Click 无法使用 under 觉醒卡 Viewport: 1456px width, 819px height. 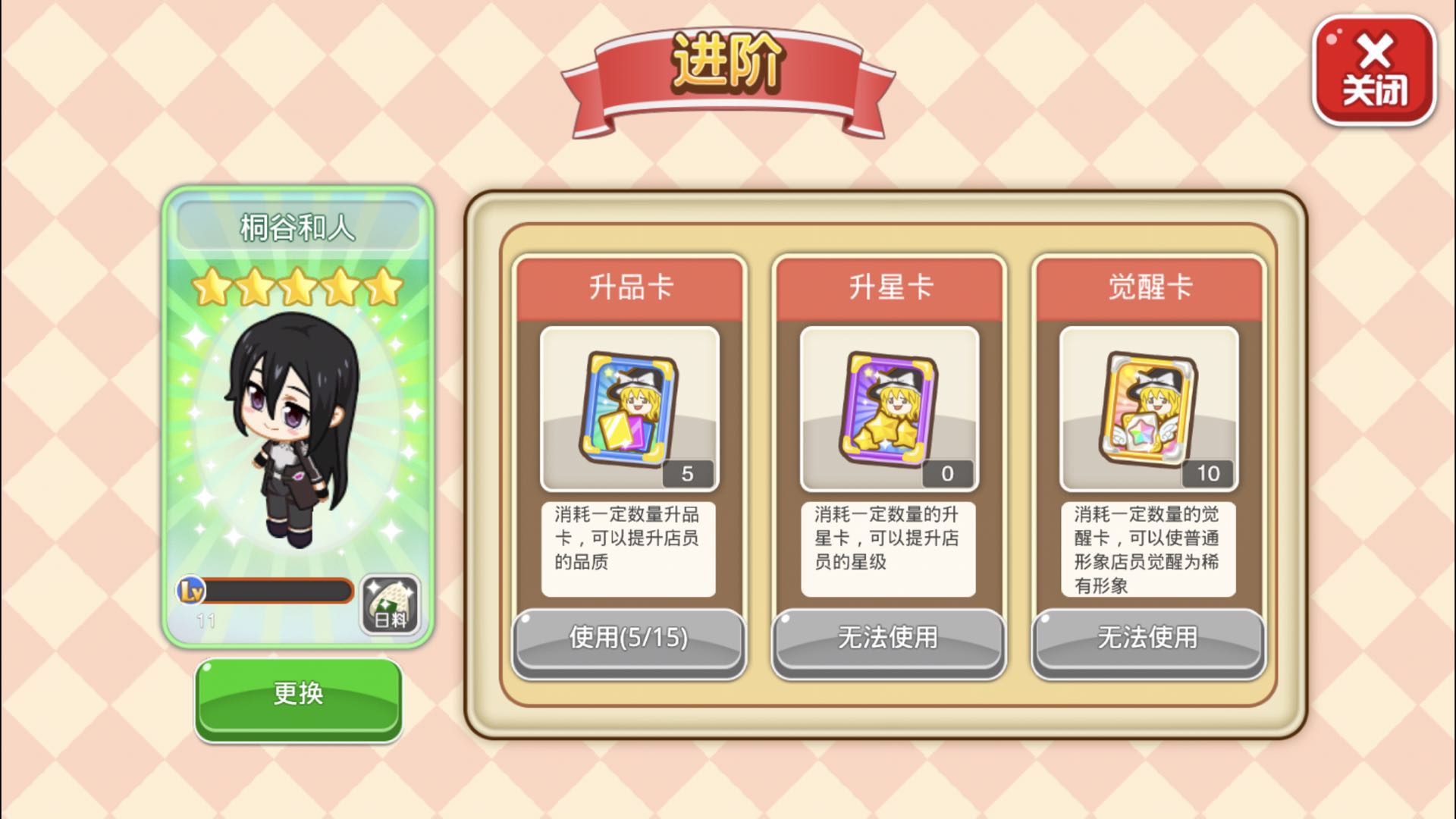[x=1148, y=639]
